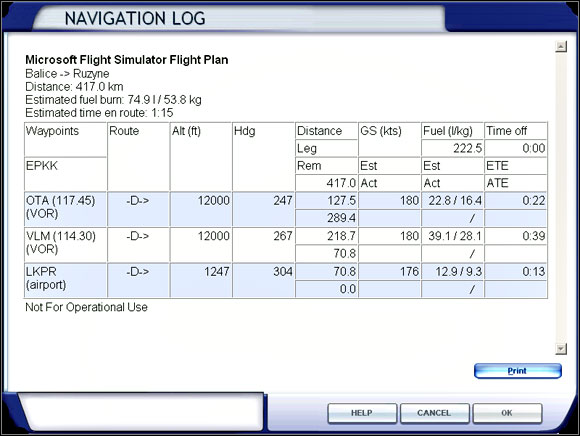Click the scrollbar up arrow
This screenshot has height=436, width=580.
(x=561, y=47)
